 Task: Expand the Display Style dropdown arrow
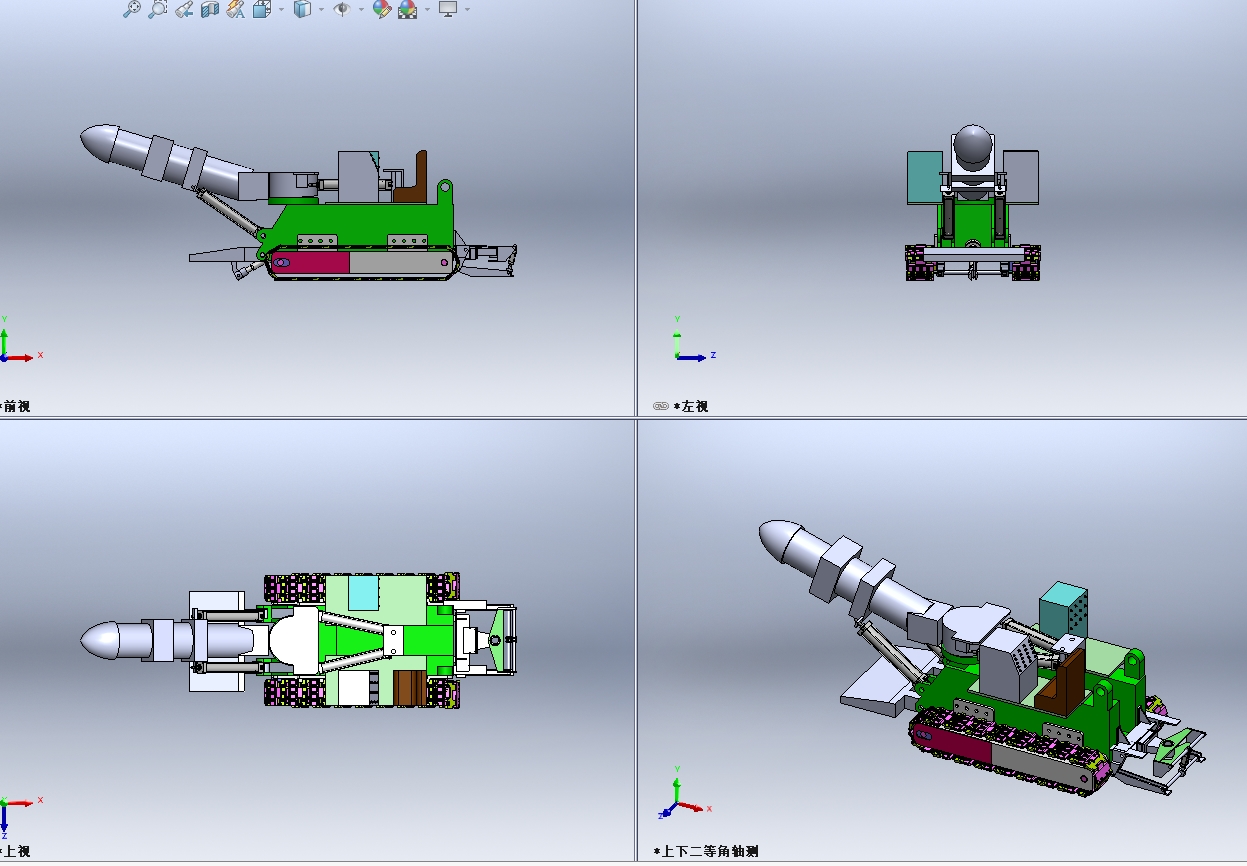321,10
